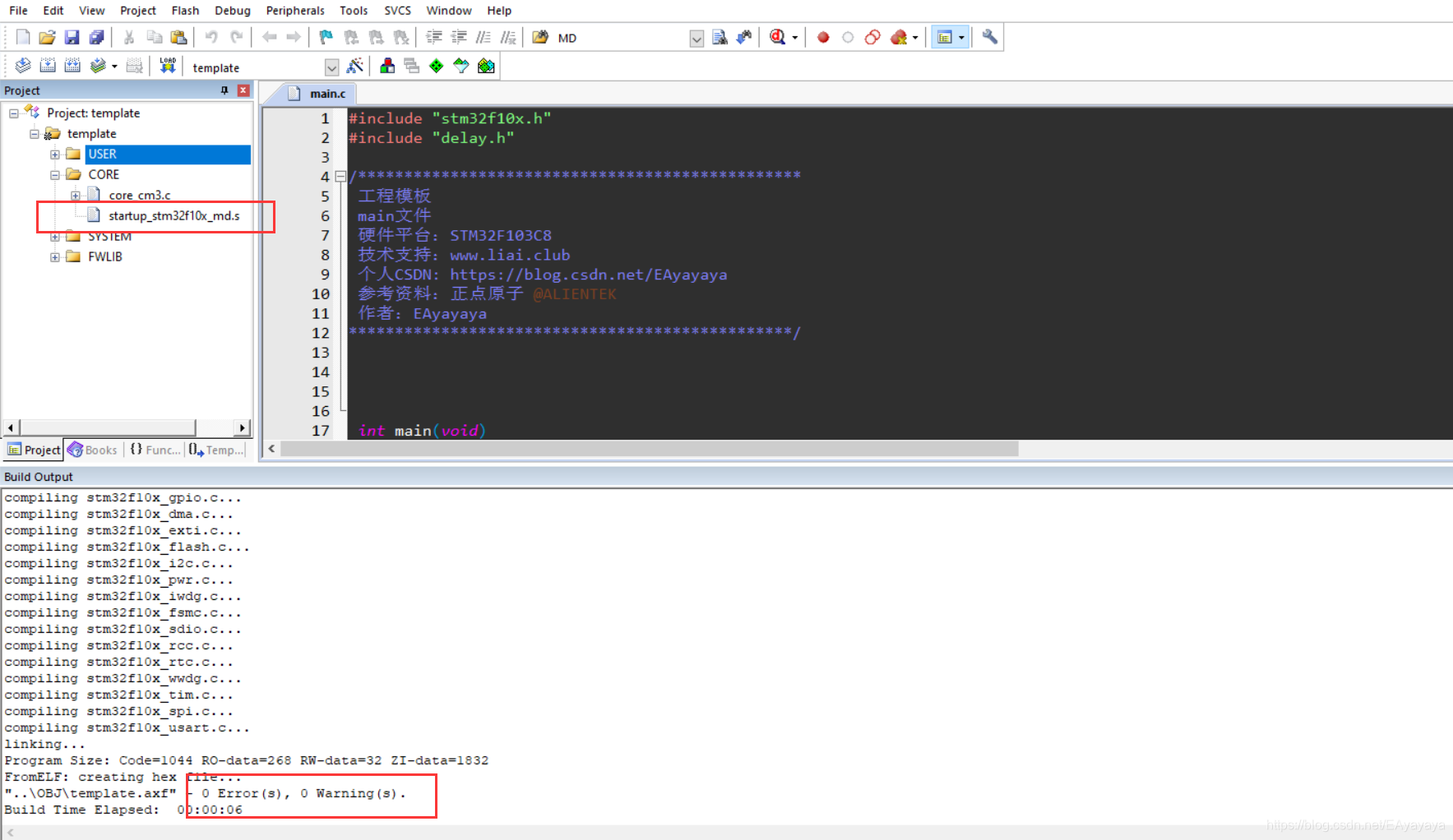Open the Kill Breakpoints dropdown arrow
Viewport: 1453px width, 840px height.
coord(915,38)
